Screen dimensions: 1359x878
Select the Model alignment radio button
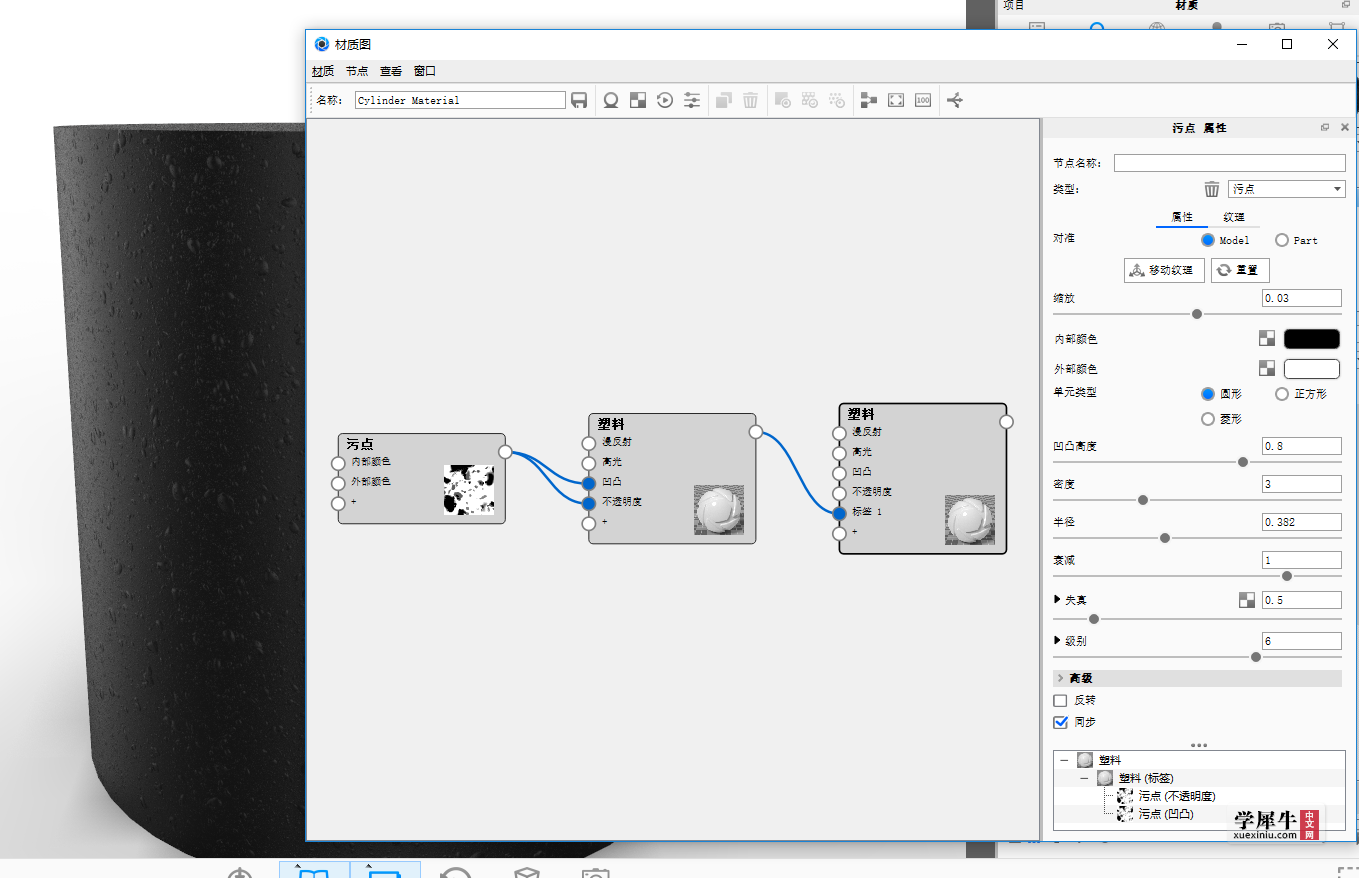tap(1208, 240)
